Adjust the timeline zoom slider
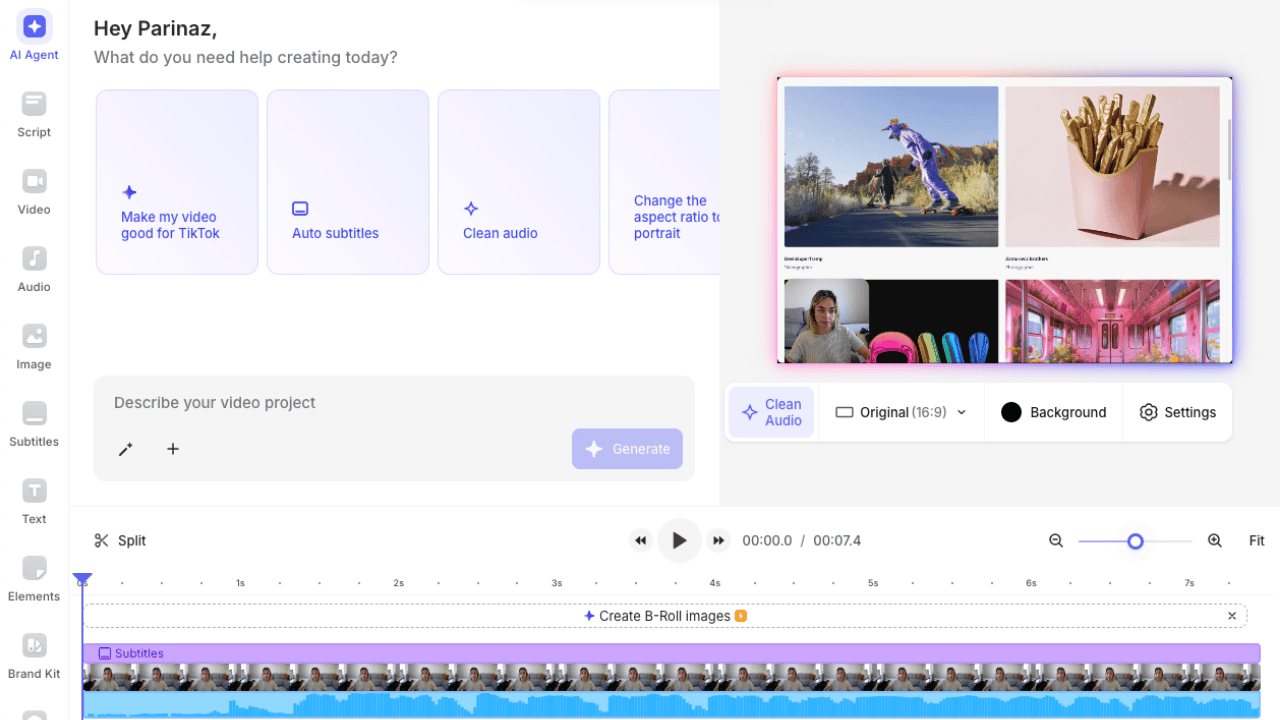This screenshot has width=1280, height=720. coord(1135,540)
